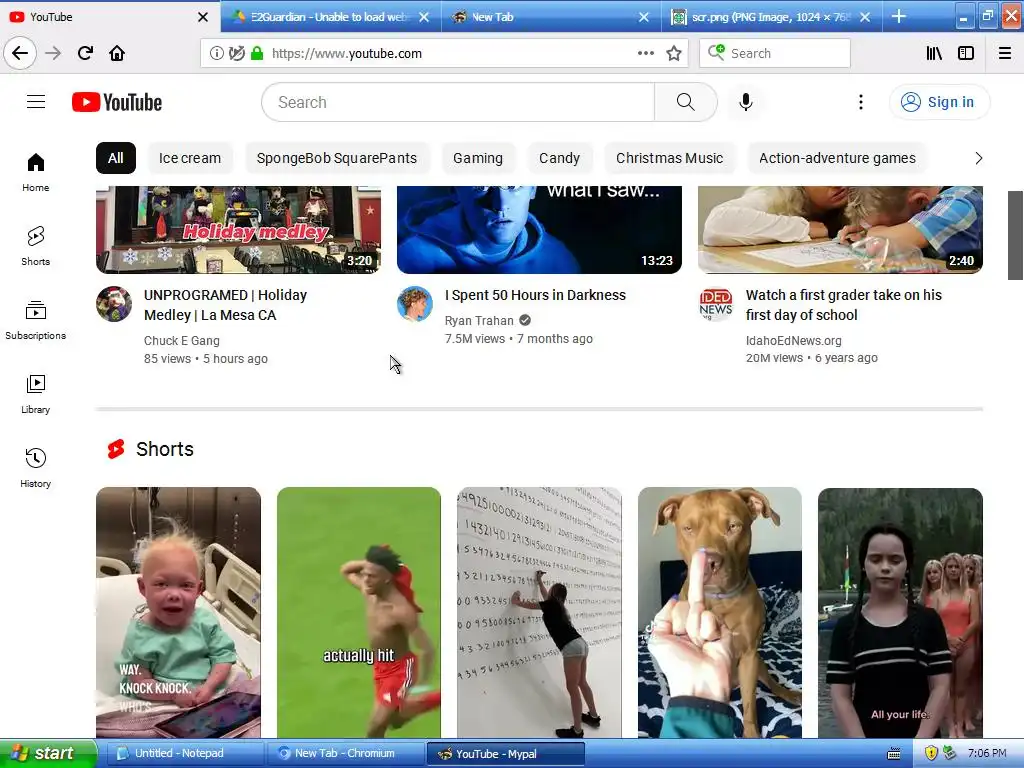Open Watch a first grader title link
The width and height of the screenshot is (1024, 768).
click(844, 305)
